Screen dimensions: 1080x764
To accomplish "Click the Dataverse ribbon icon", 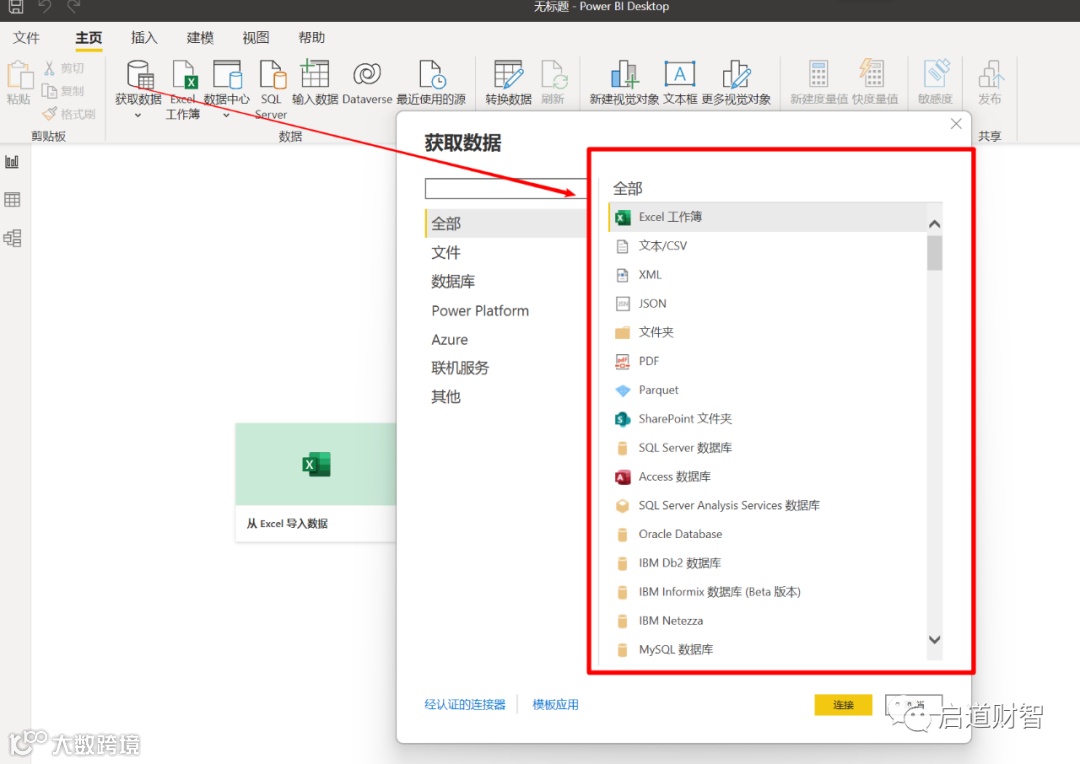I will [367, 74].
